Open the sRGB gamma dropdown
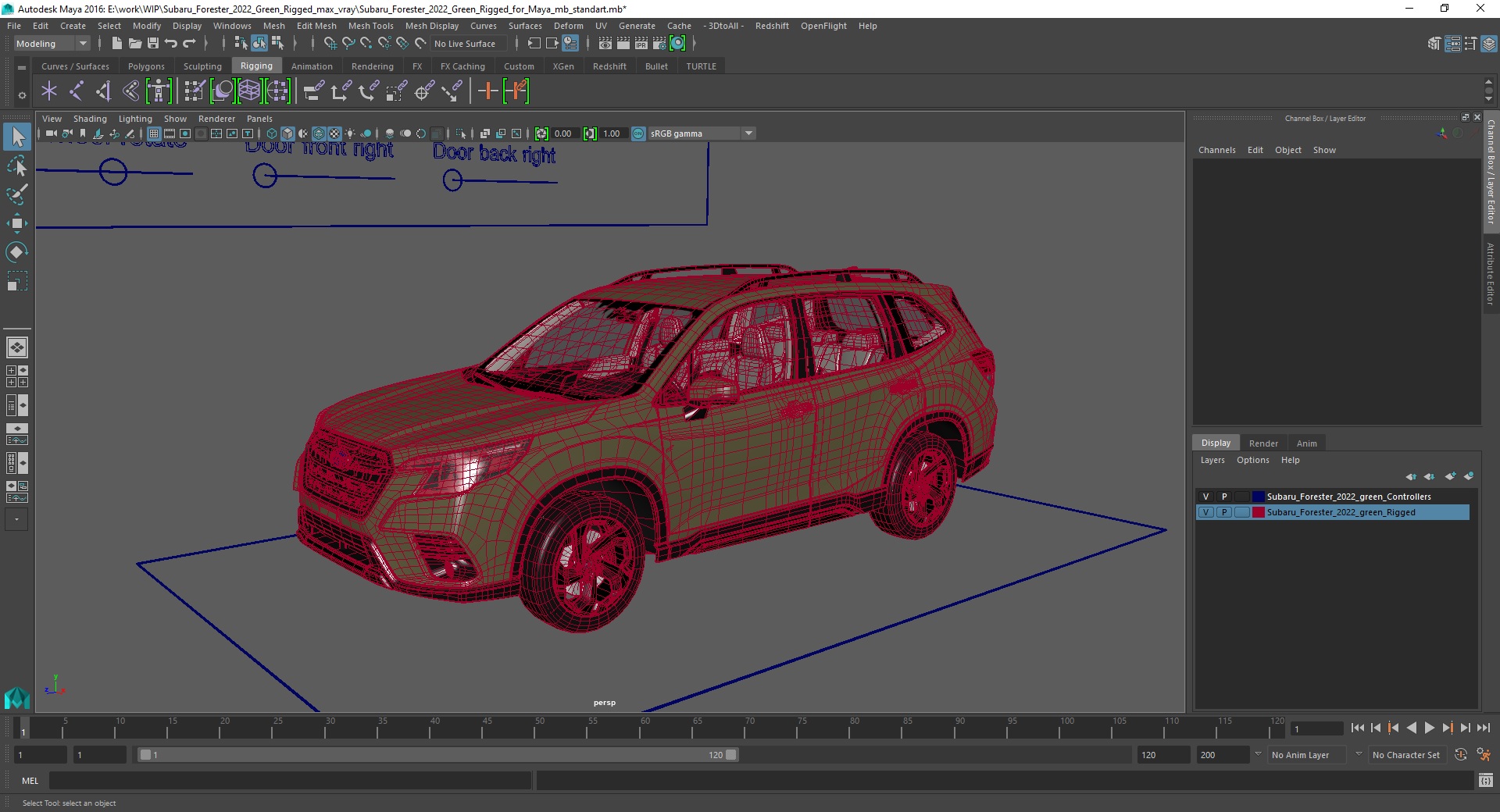The image size is (1500, 812). coord(702,134)
